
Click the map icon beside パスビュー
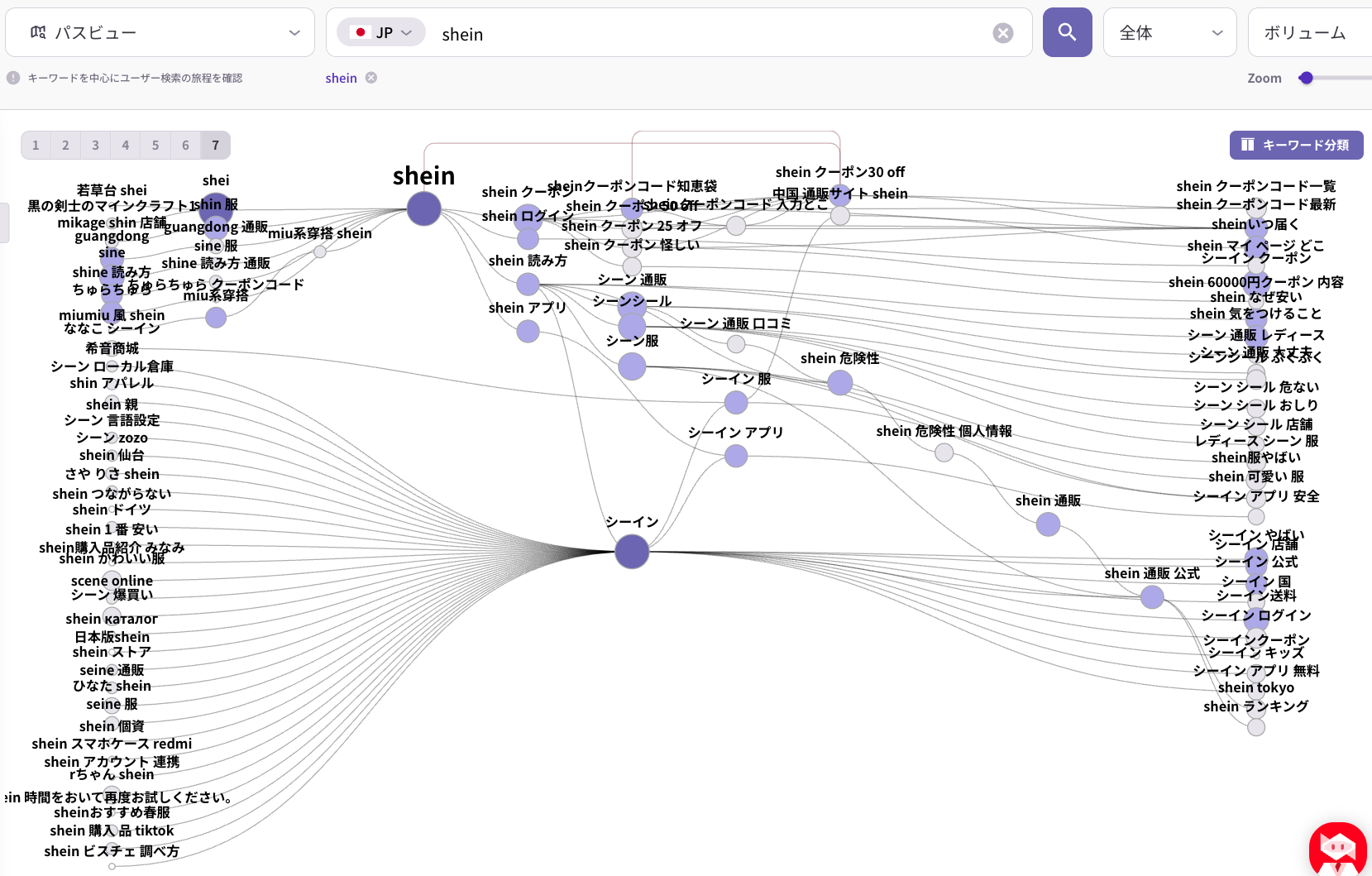click(37, 32)
